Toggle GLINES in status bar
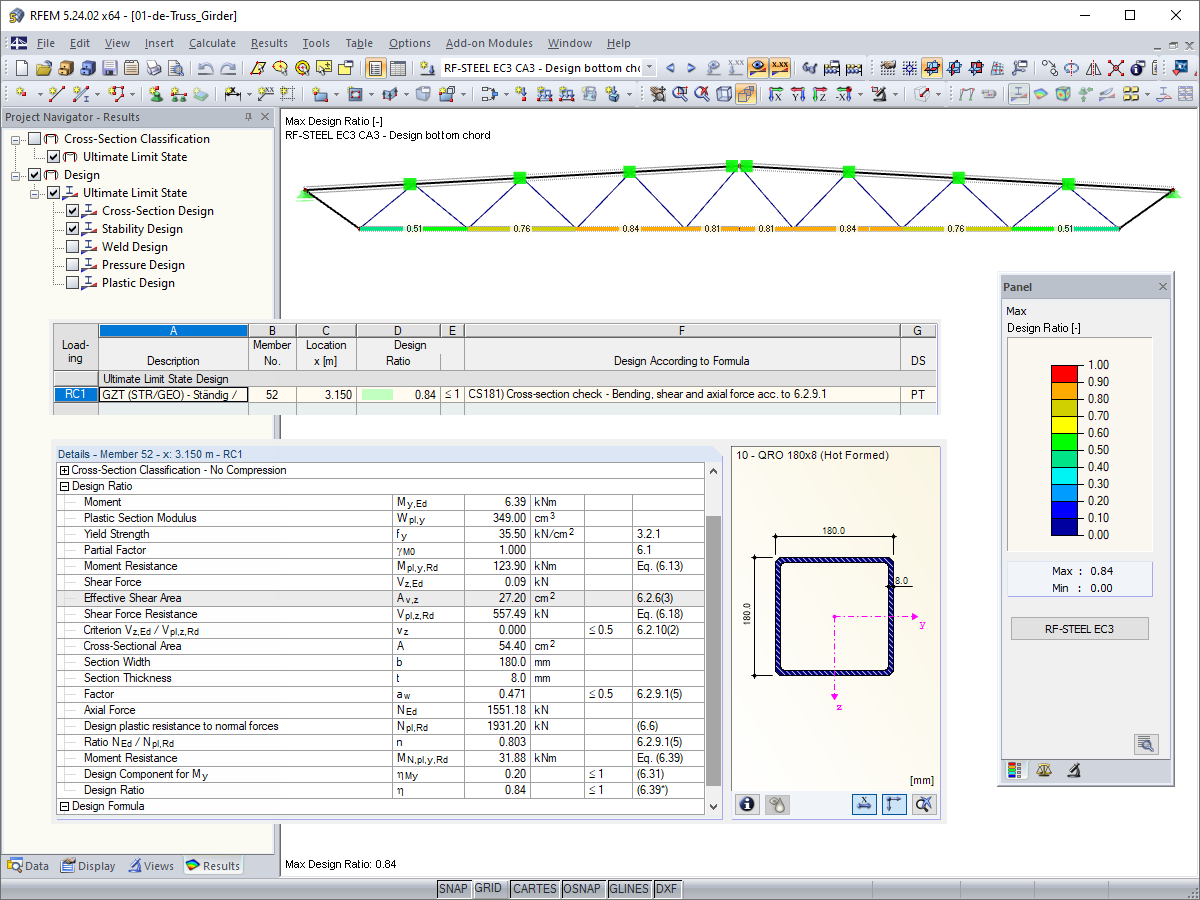The width and height of the screenshot is (1200, 900). click(x=629, y=889)
